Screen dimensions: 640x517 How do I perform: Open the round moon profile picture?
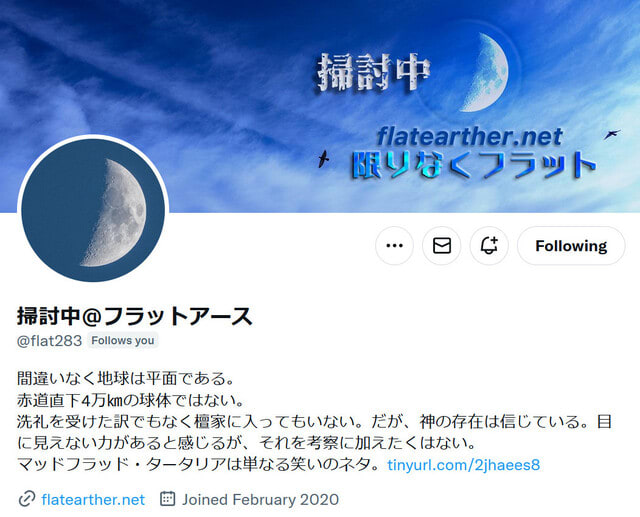[x=93, y=210]
